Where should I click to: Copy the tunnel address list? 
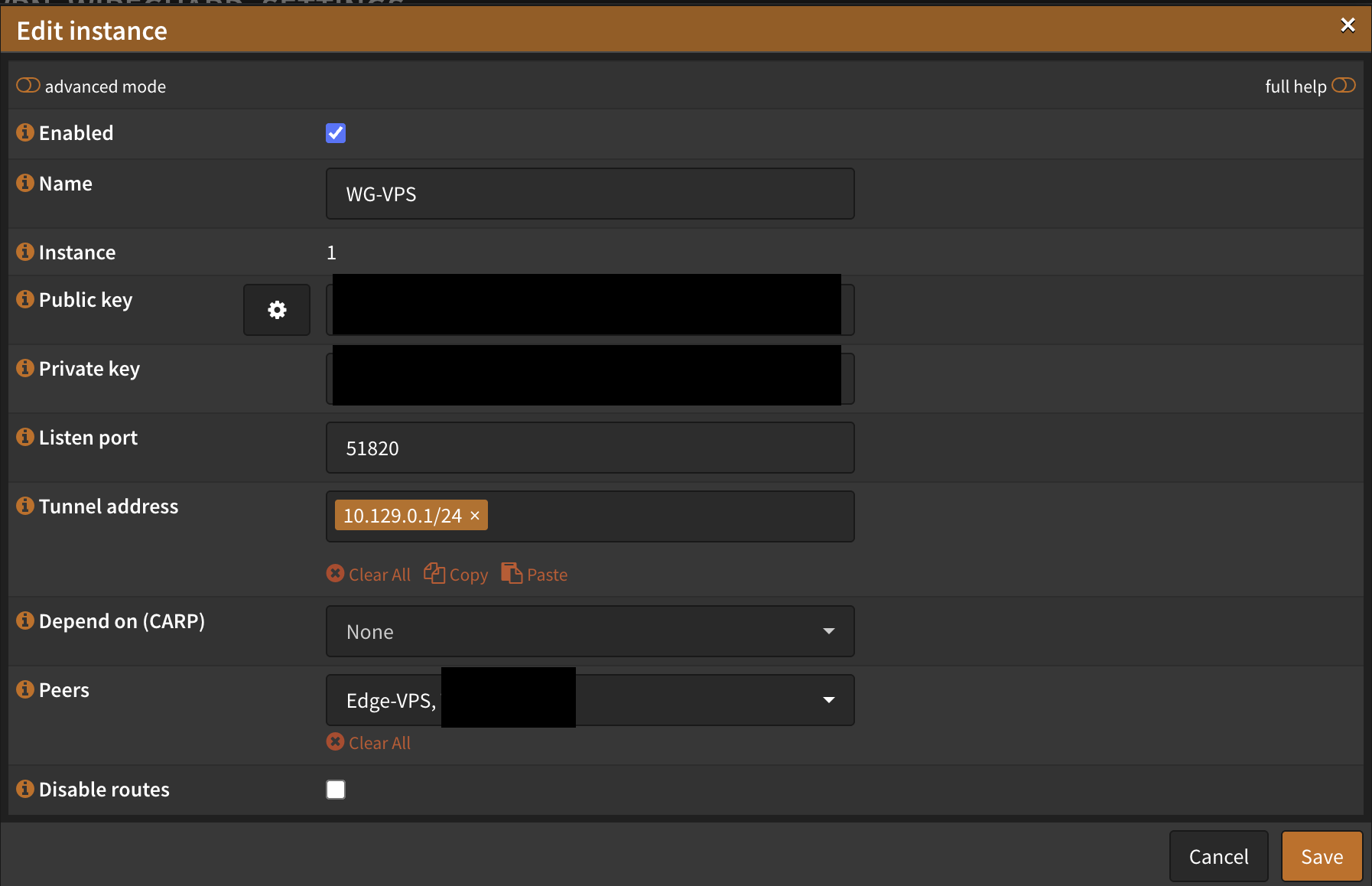[x=456, y=574]
